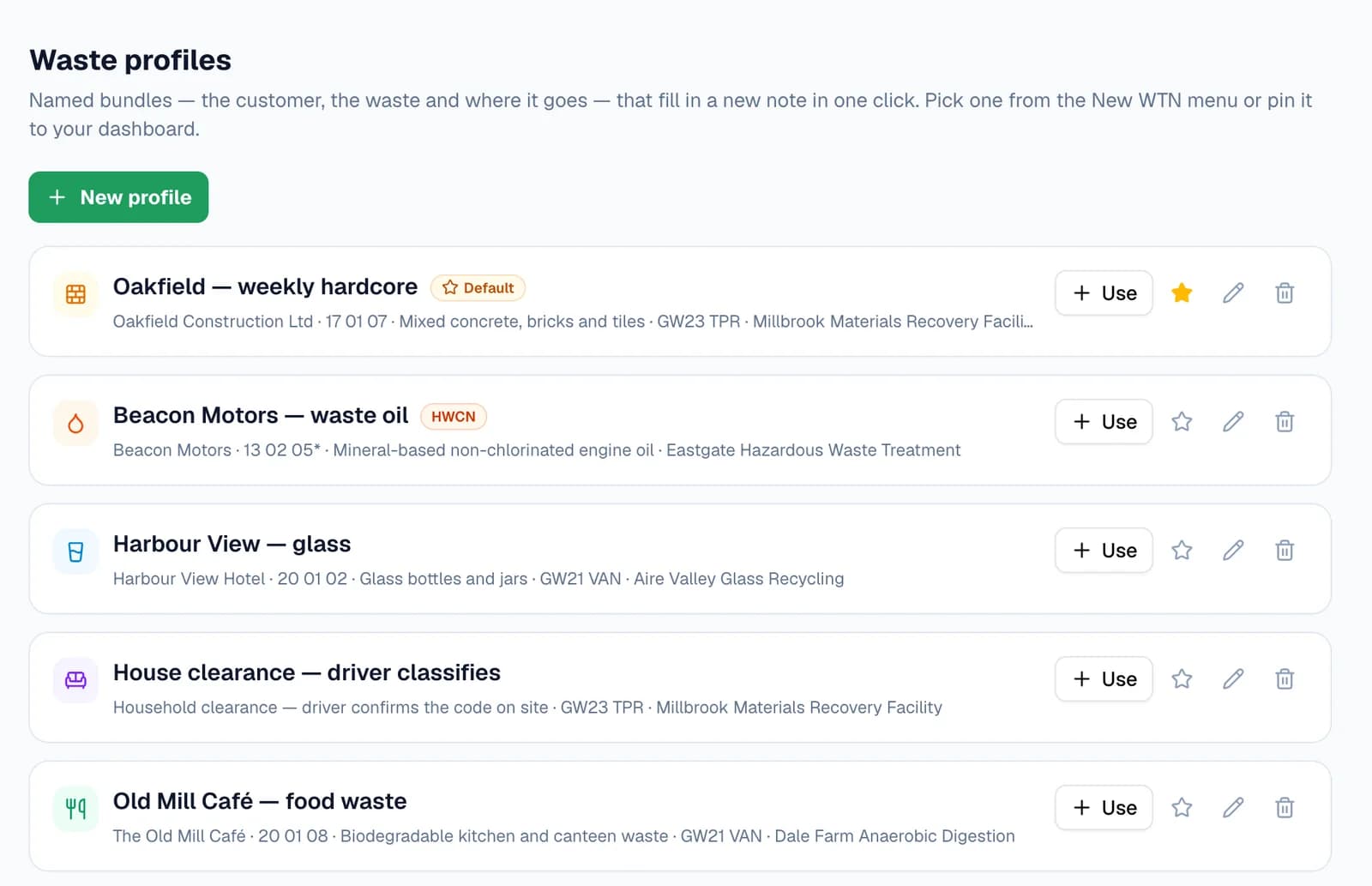Click the Dale Farm Anaerobic Digestion details line

click(564, 836)
